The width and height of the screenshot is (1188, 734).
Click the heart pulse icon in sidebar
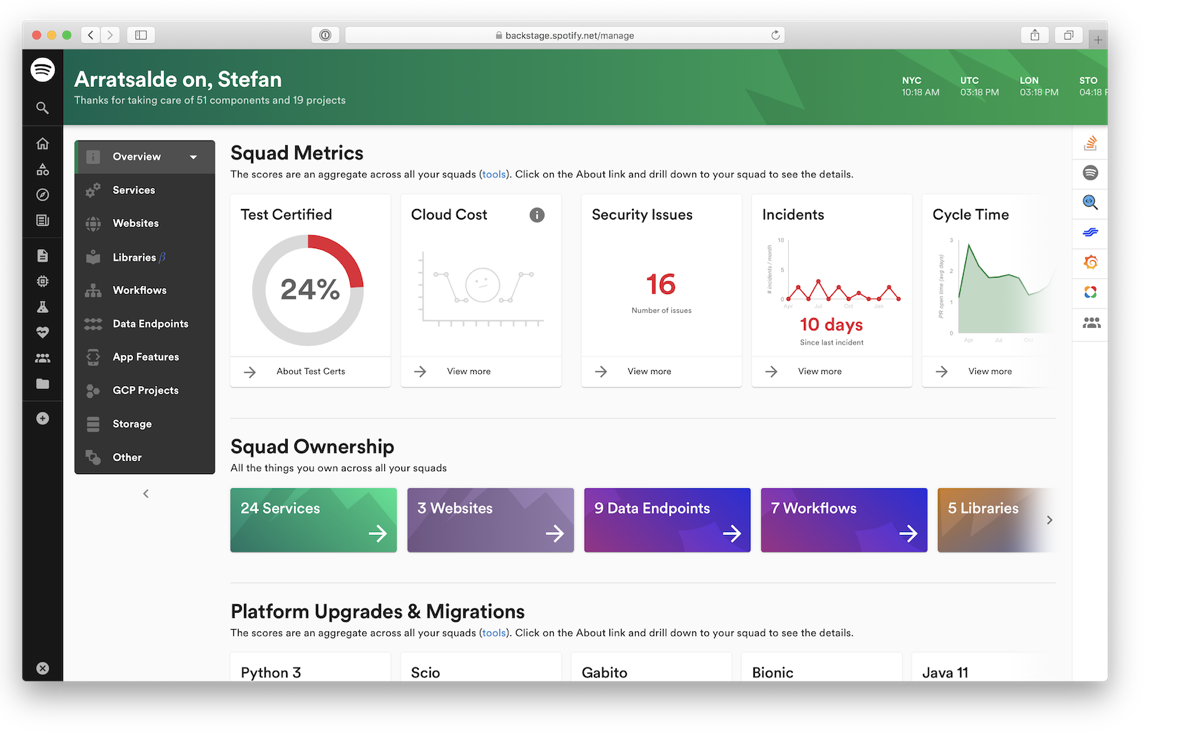(x=42, y=332)
